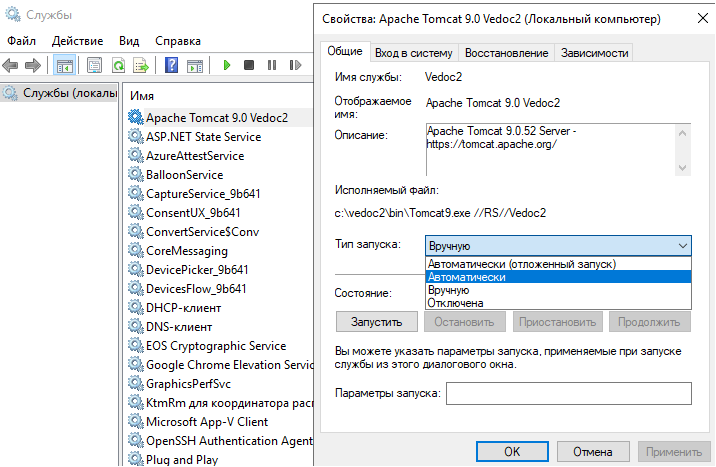Toggle the console tree show/hide icon
This screenshot has width=716, height=467.
(64, 65)
